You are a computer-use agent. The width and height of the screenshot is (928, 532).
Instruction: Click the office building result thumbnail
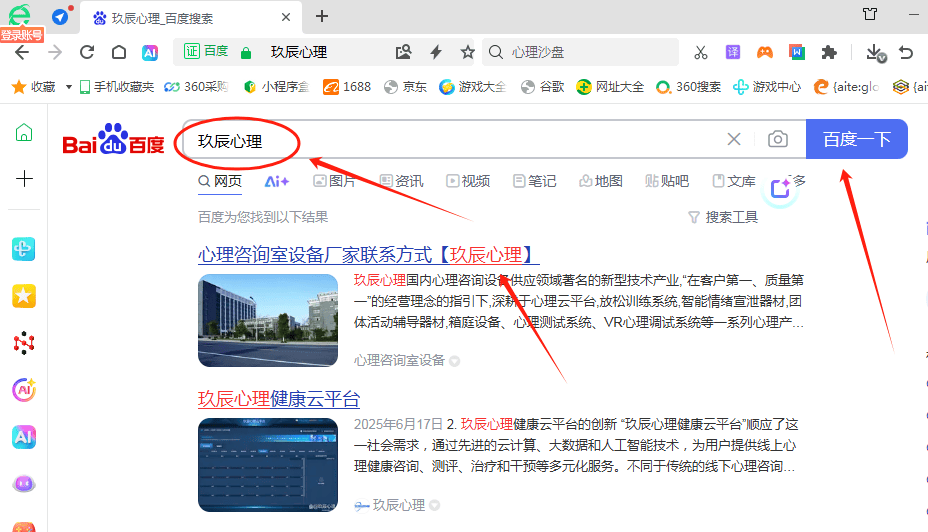click(268, 320)
